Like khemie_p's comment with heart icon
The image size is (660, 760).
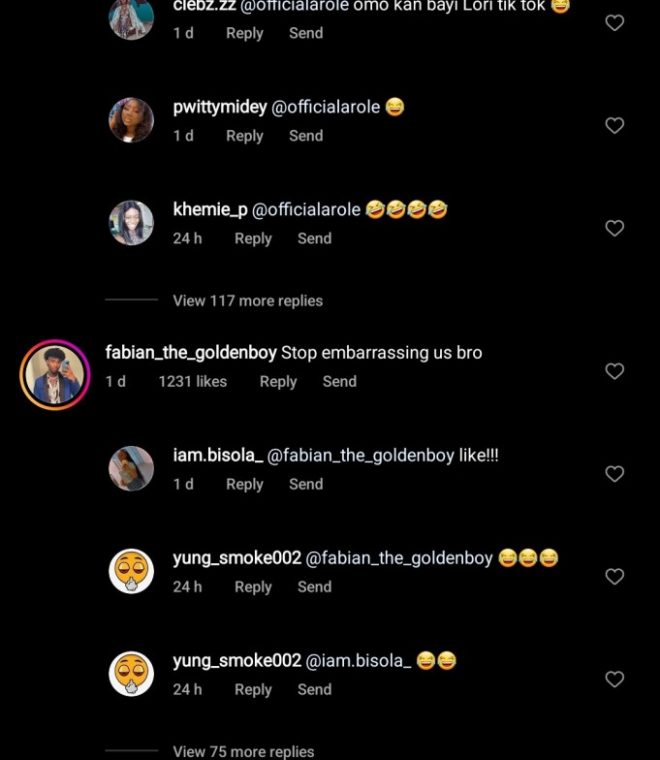tap(615, 228)
